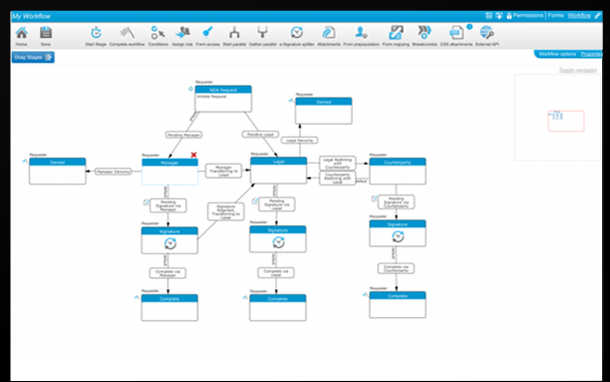The image size is (610, 382).
Task: Select the Manager stage header
Action: [170, 163]
